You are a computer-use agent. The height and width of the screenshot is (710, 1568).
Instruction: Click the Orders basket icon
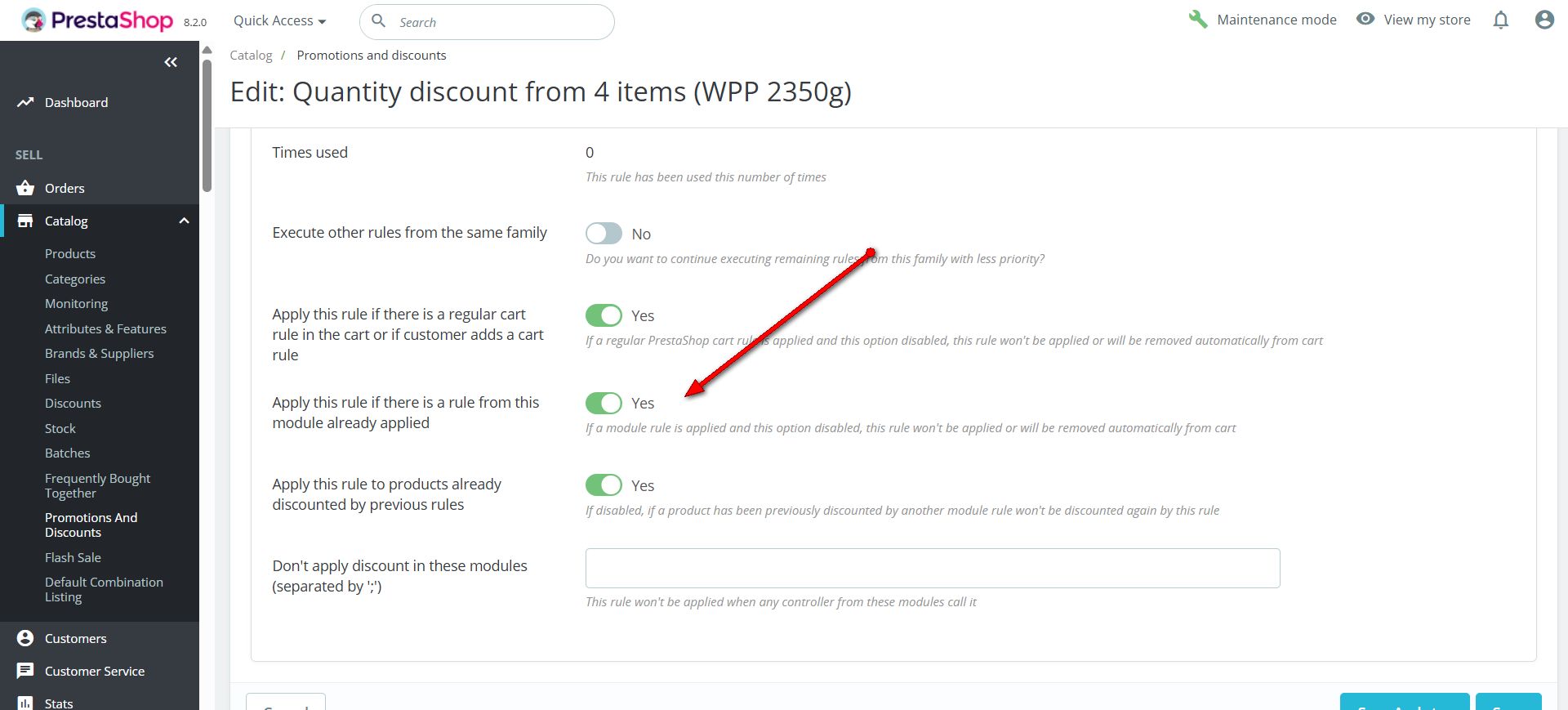tap(25, 188)
